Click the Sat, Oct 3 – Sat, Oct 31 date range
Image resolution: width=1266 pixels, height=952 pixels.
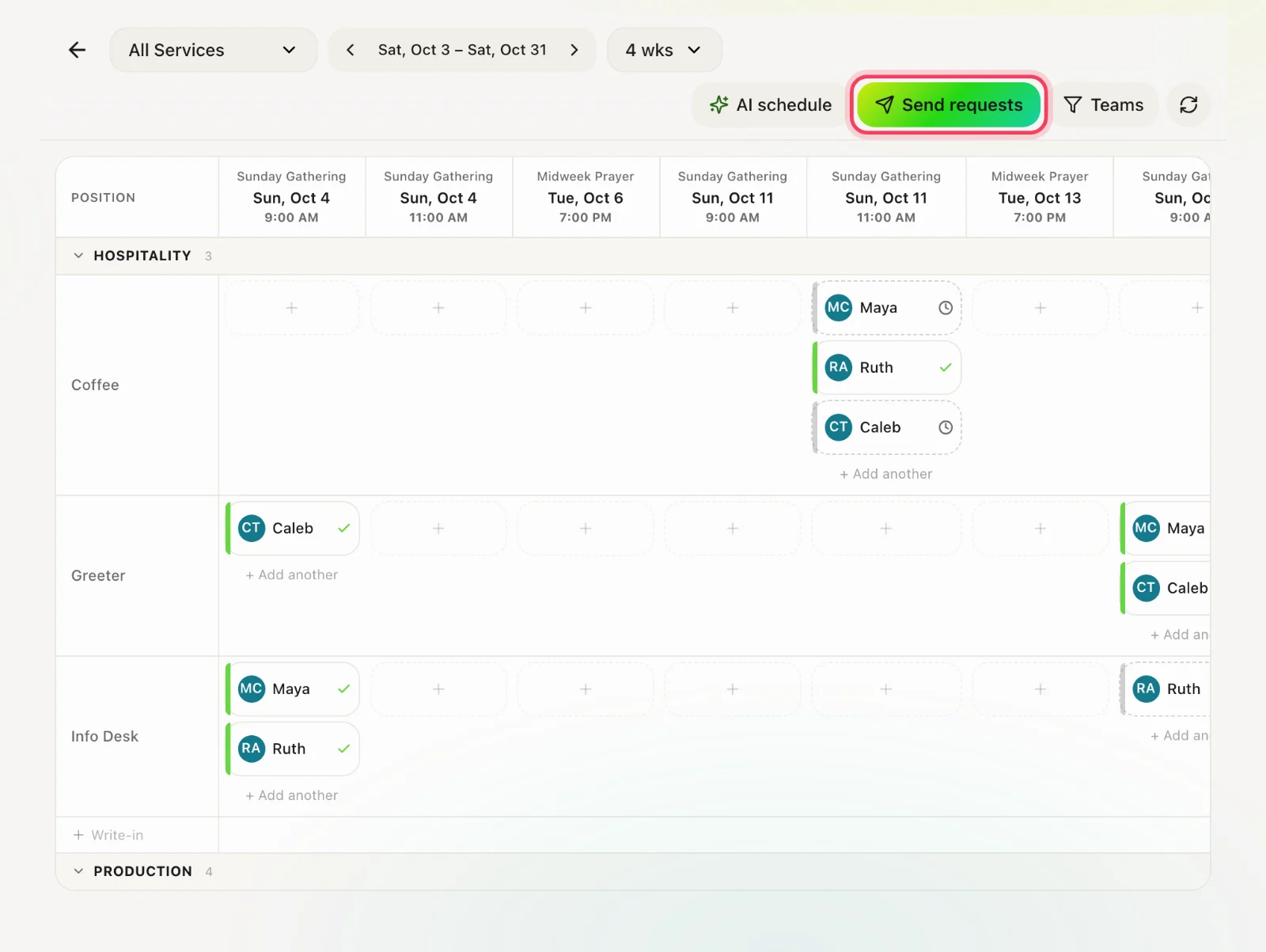pyautogui.click(x=462, y=50)
